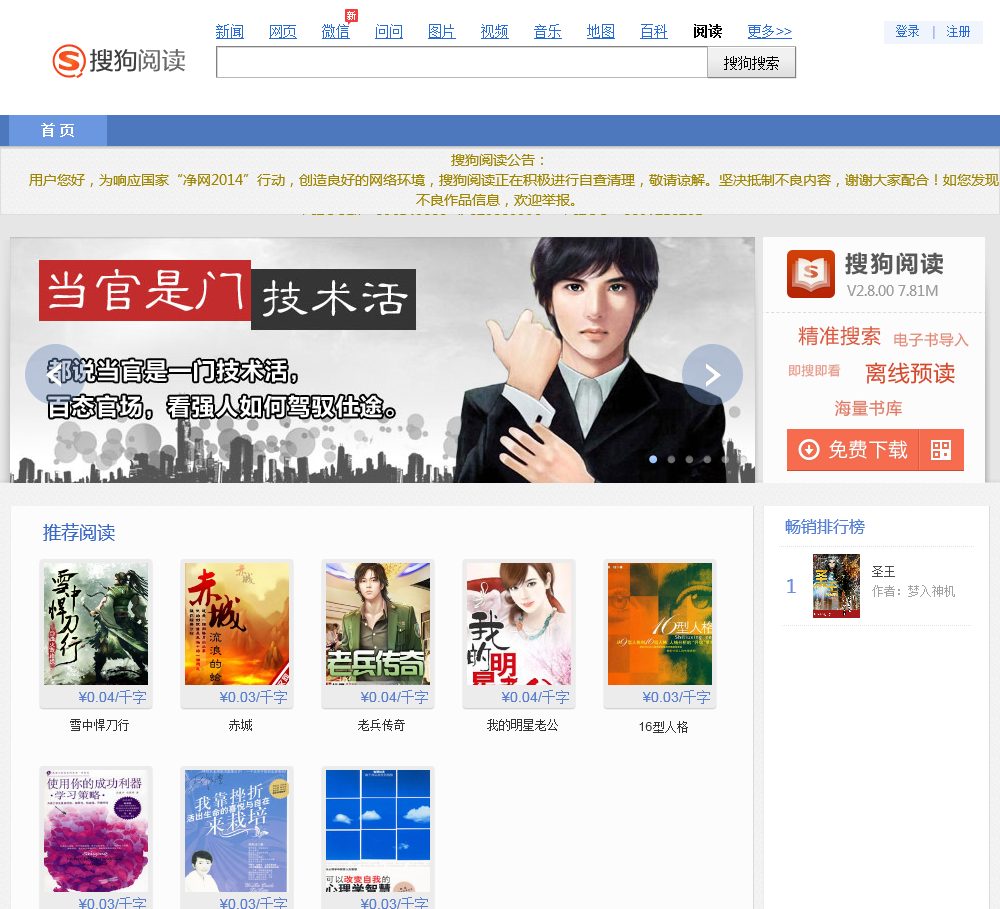This screenshot has height=909, width=1000.
Task: Click the 精准搜索 feature text
Action: click(x=839, y=336)
